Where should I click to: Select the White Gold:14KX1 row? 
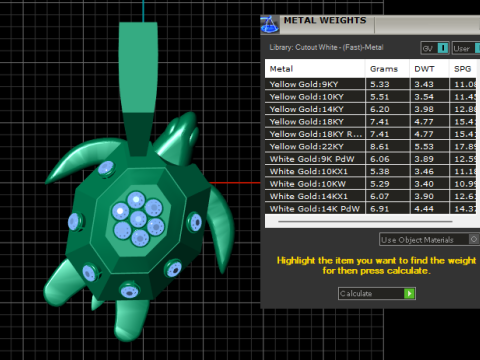[371, 196]
